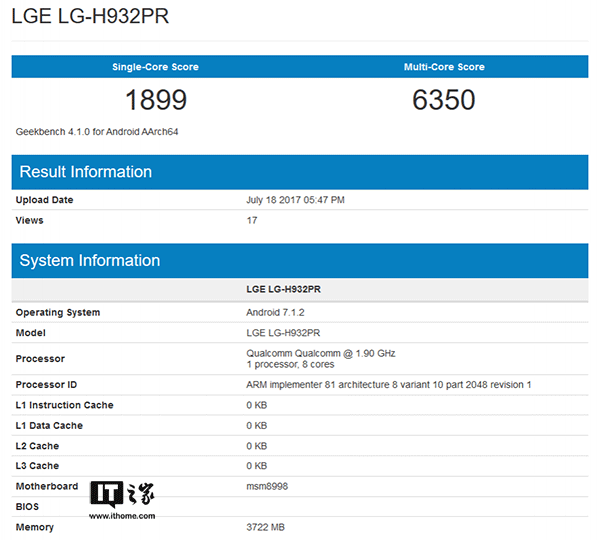
Task: Click the System Information section header
Action: point(90,261)
